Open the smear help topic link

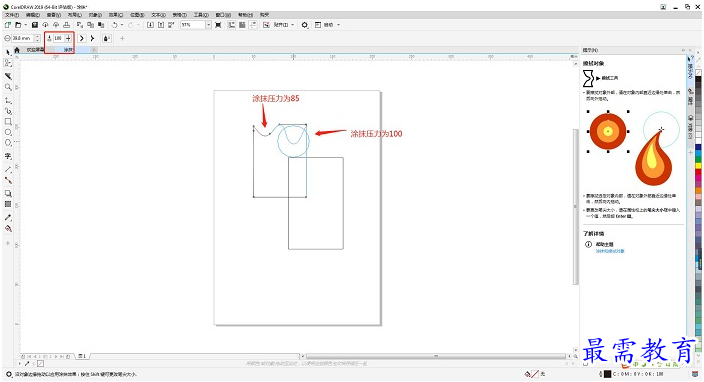tap(610, 251)
